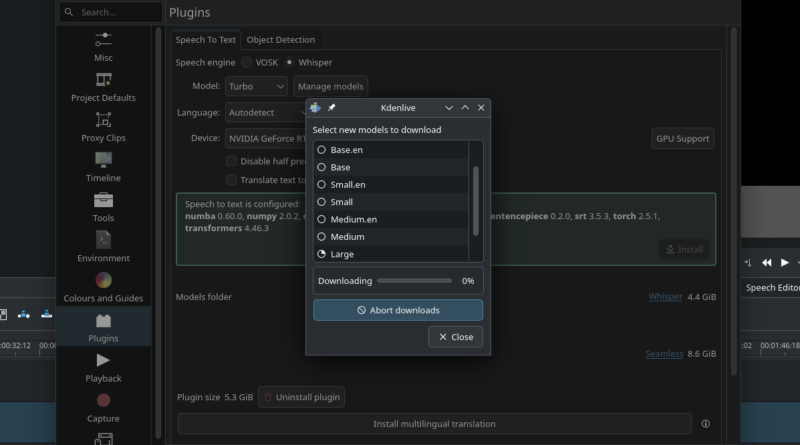
Task: Open Timeline settings category
Action: click(103, 167)
